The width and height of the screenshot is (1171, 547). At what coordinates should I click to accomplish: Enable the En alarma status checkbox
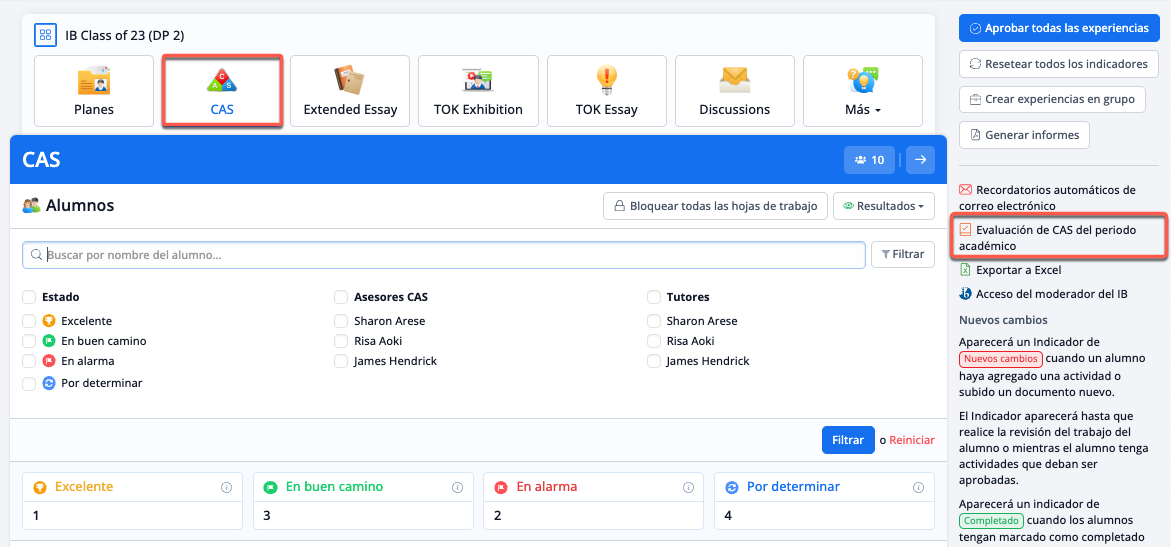point(29,361)
